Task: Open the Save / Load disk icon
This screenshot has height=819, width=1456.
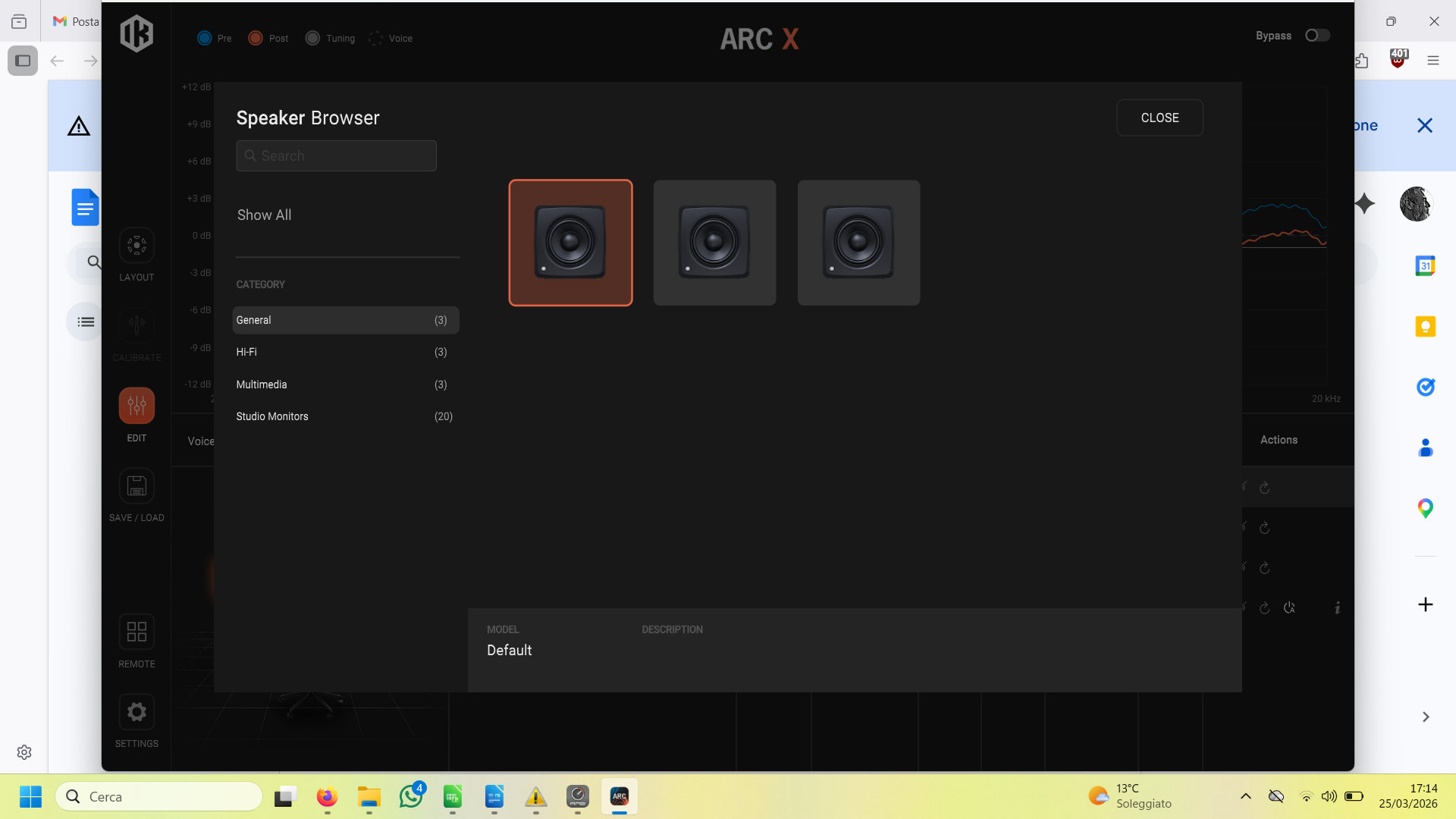Action: [136, 486]
